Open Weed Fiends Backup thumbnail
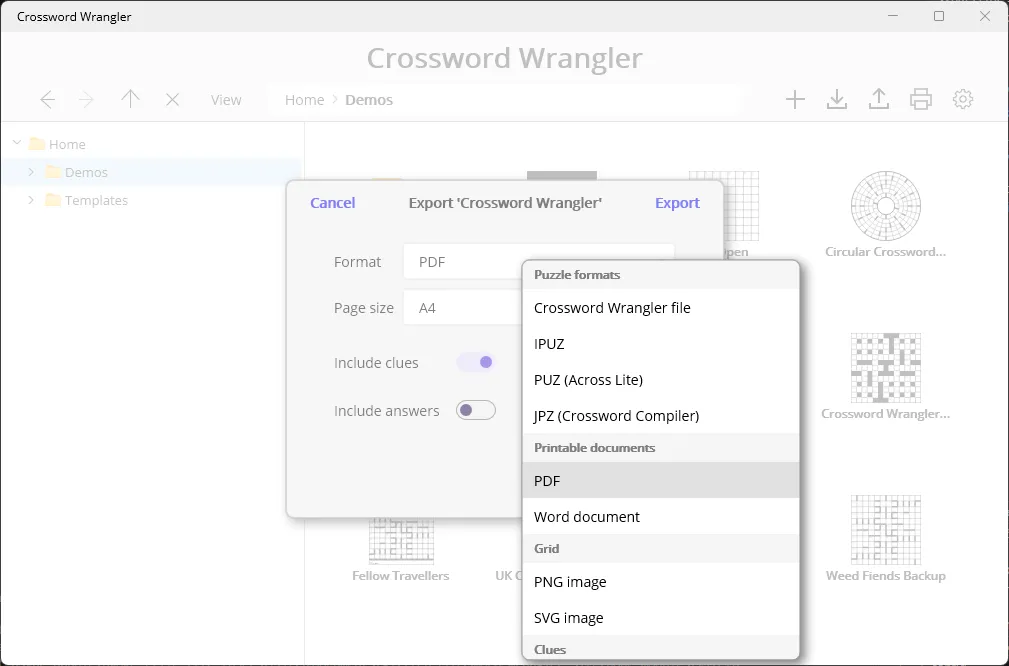 [885, 530]
